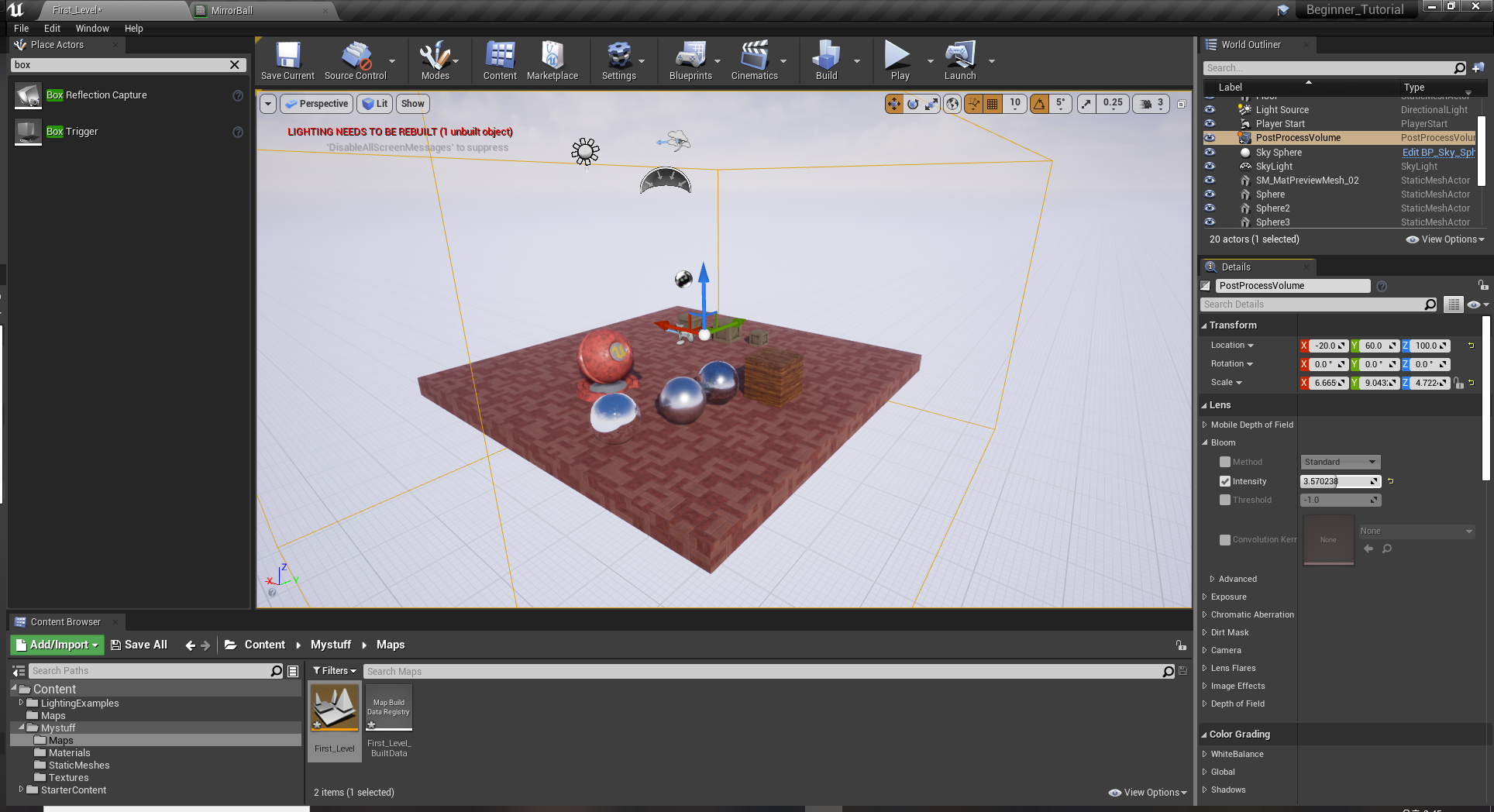The width and height of the screenshot is (1494, 812).
Task: Enable the Bloom Method checkbox
Action: (x=1225, y=462)
